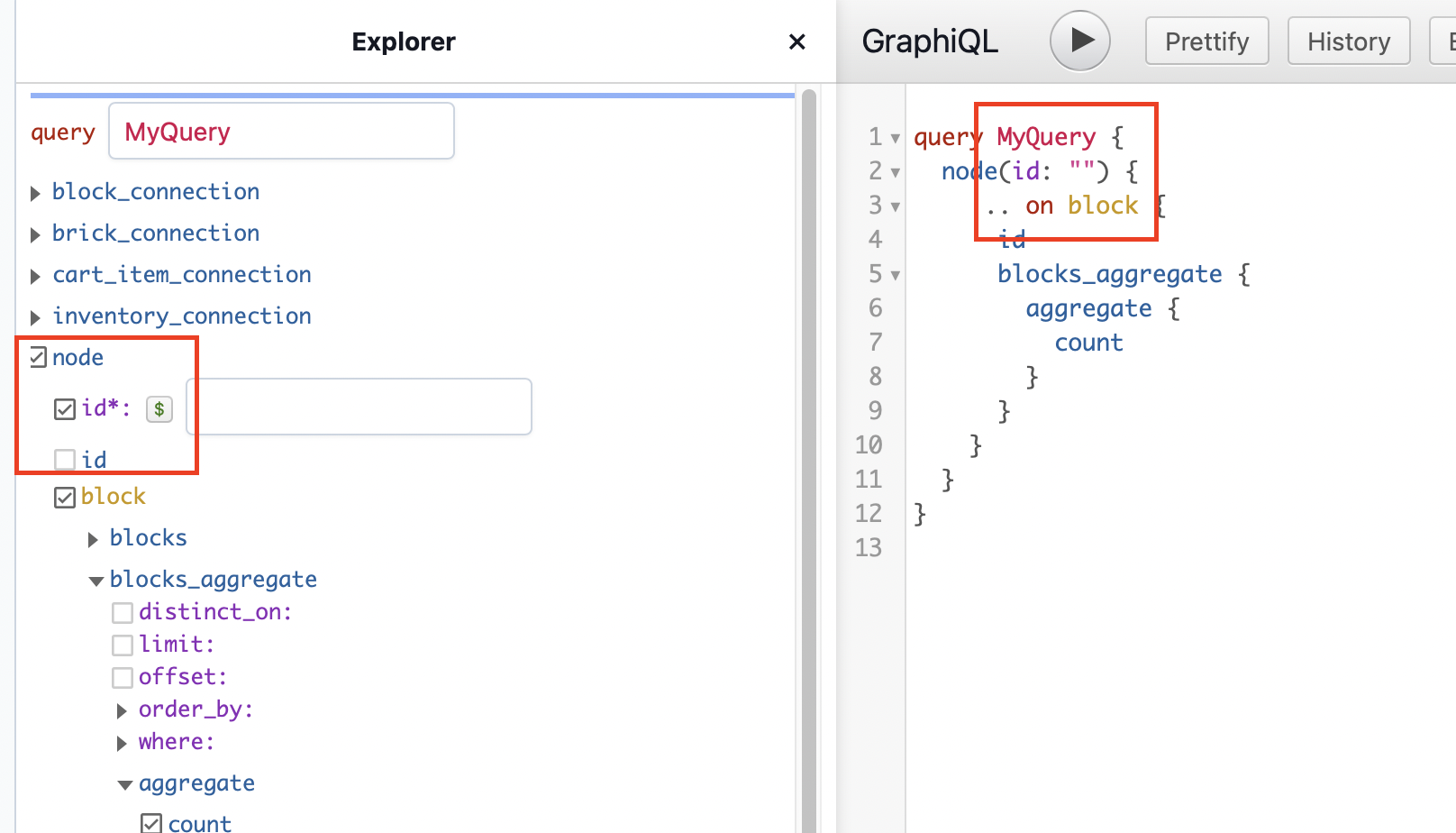Fold line 2 node block
The height and width of the screenshot is (833, 1456).
pos(896,172)
